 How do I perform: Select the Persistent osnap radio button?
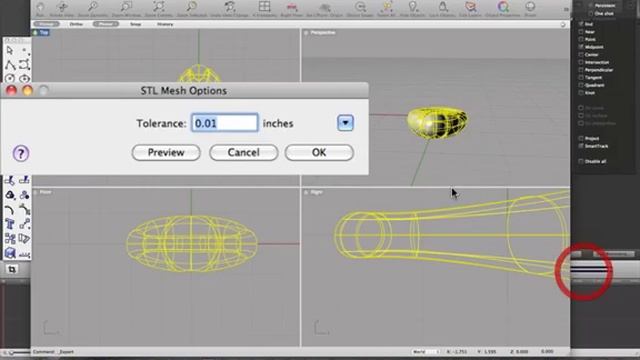click(x=591, y=6)
